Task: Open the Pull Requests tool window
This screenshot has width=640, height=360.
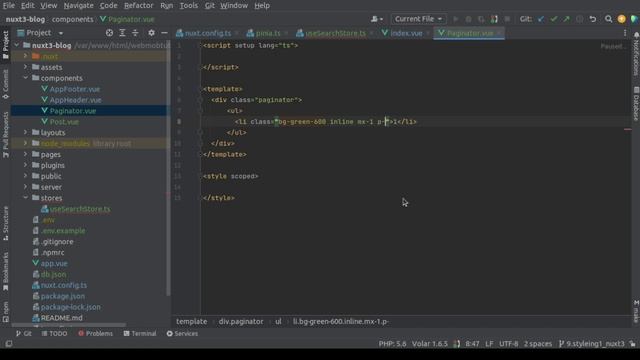Action: coord(5,135)
